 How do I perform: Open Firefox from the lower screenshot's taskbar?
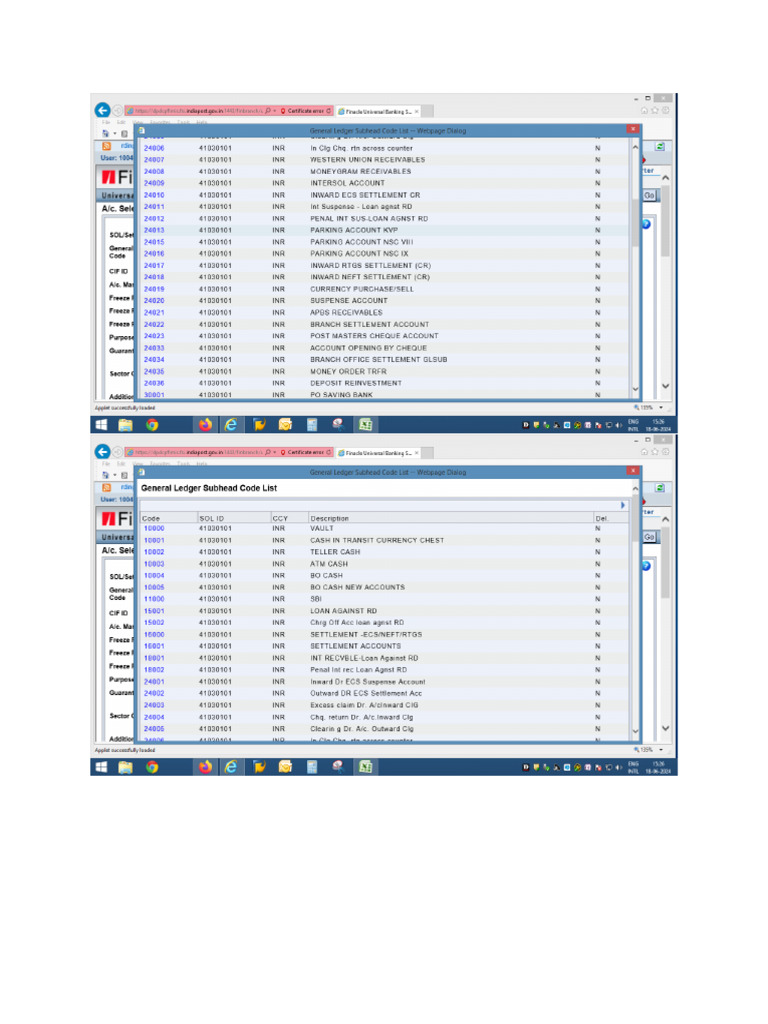[205, 767]
